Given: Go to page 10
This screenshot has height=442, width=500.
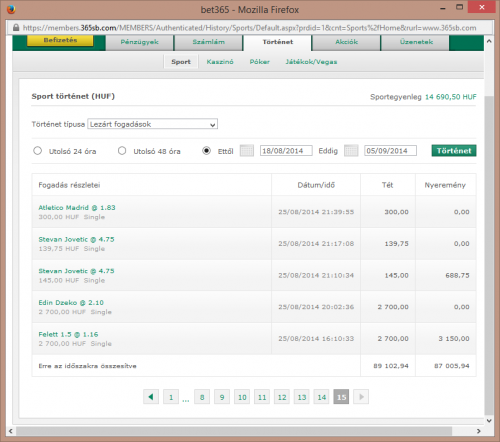Looking at the screenshot, I should tap(242, 397).
